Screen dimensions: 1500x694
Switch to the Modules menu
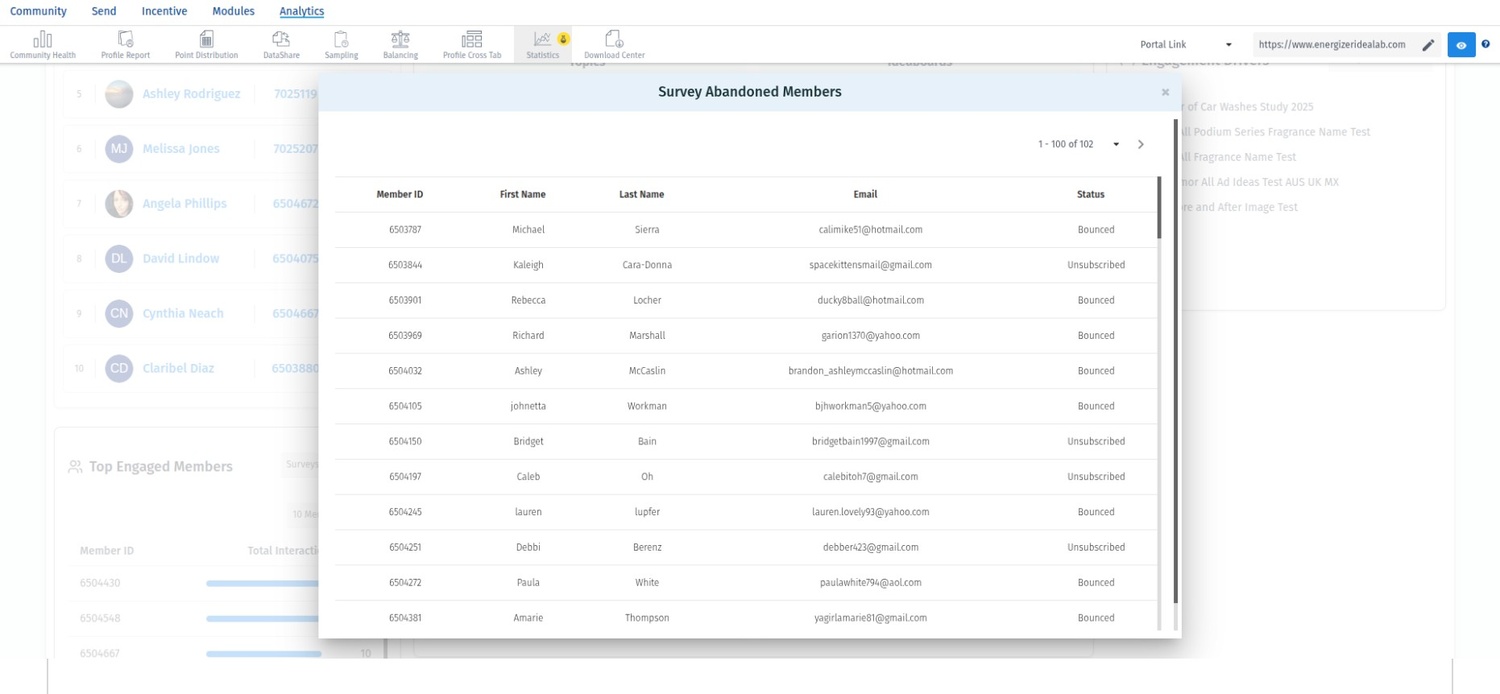(x=233, y=11)
